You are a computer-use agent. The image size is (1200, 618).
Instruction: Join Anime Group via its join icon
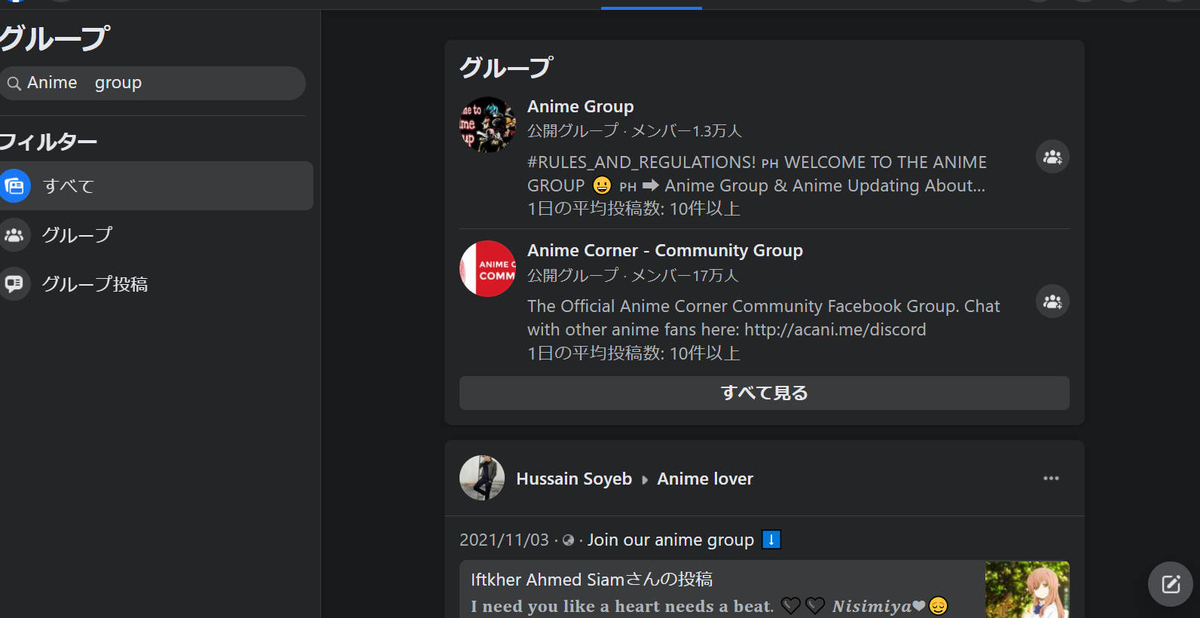pyautogui.click(x=1052, y=157)
